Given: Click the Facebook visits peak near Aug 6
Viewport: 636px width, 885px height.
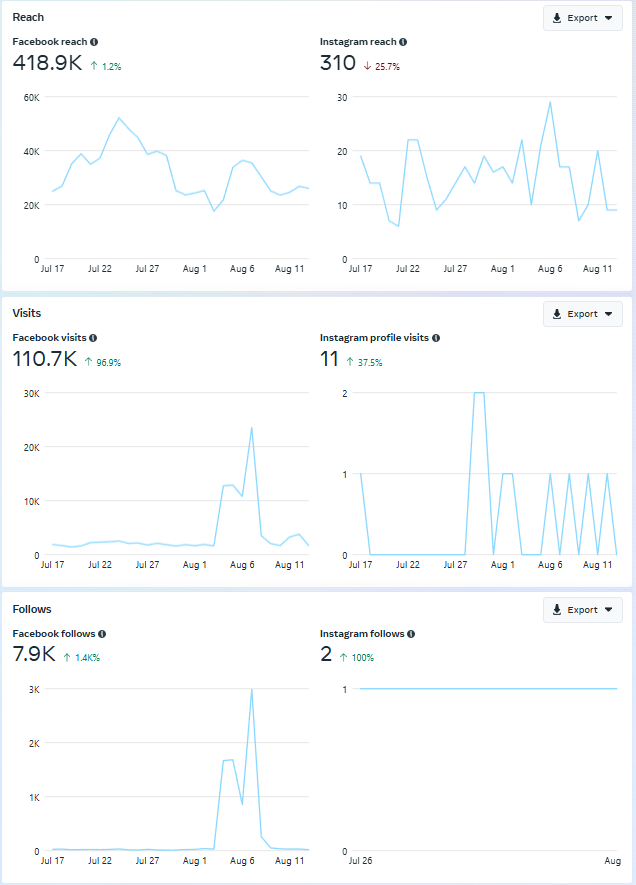Looking at the screenshot, I should click(x=251, y=428).
